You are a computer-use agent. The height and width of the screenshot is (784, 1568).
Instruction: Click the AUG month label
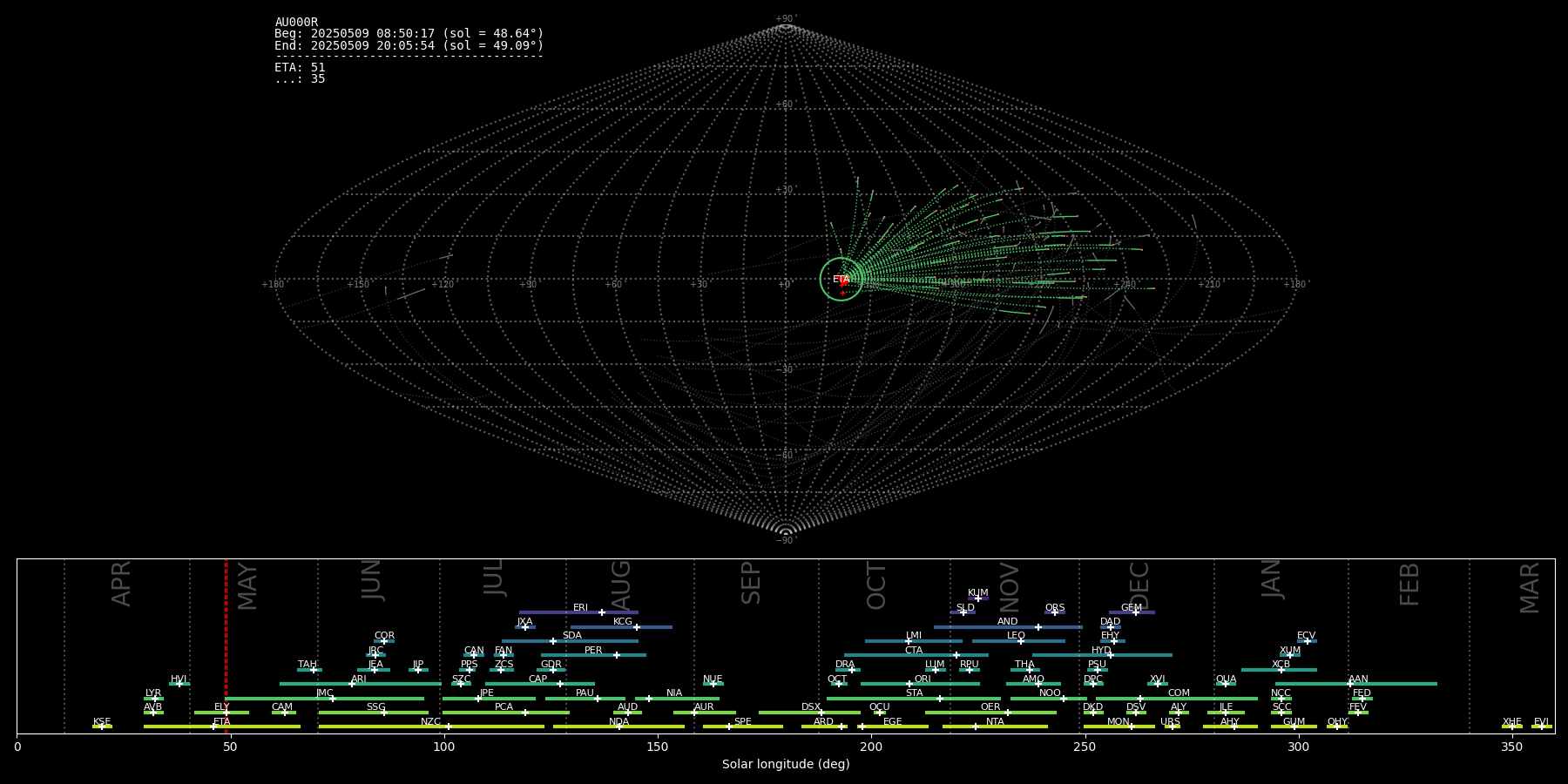(x=621, y=585)
